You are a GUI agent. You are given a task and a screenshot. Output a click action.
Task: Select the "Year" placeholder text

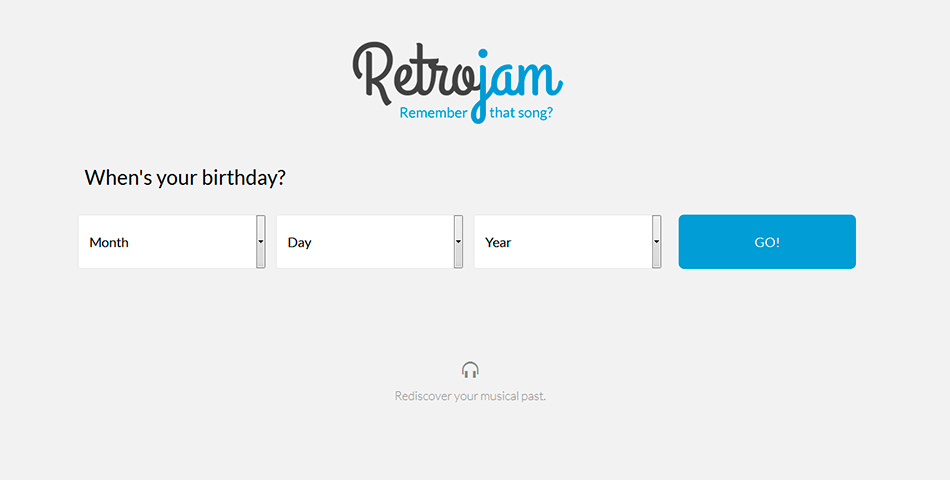(x=498, y=242)
